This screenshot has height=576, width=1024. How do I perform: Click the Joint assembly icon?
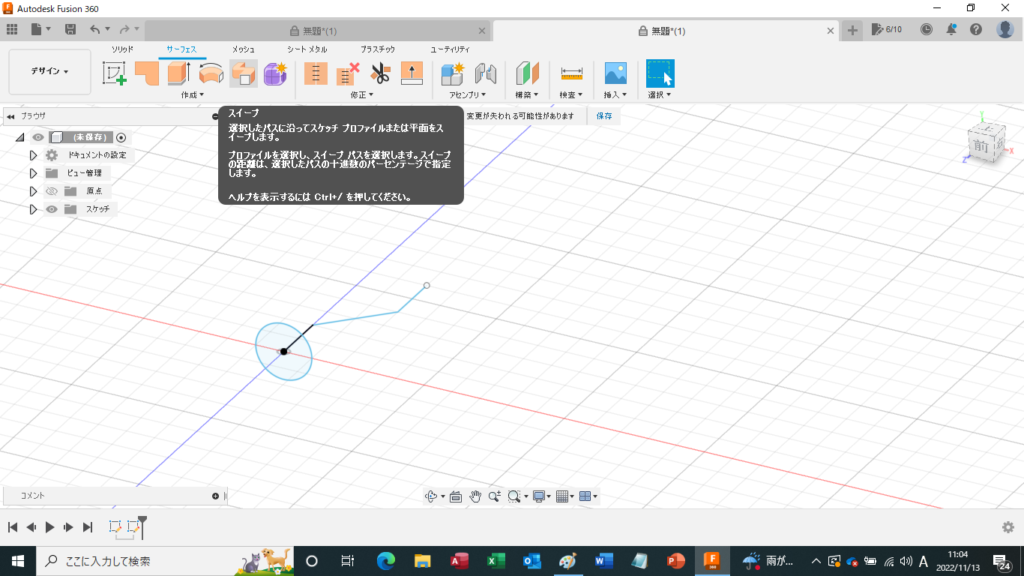[x=485, y=73]
